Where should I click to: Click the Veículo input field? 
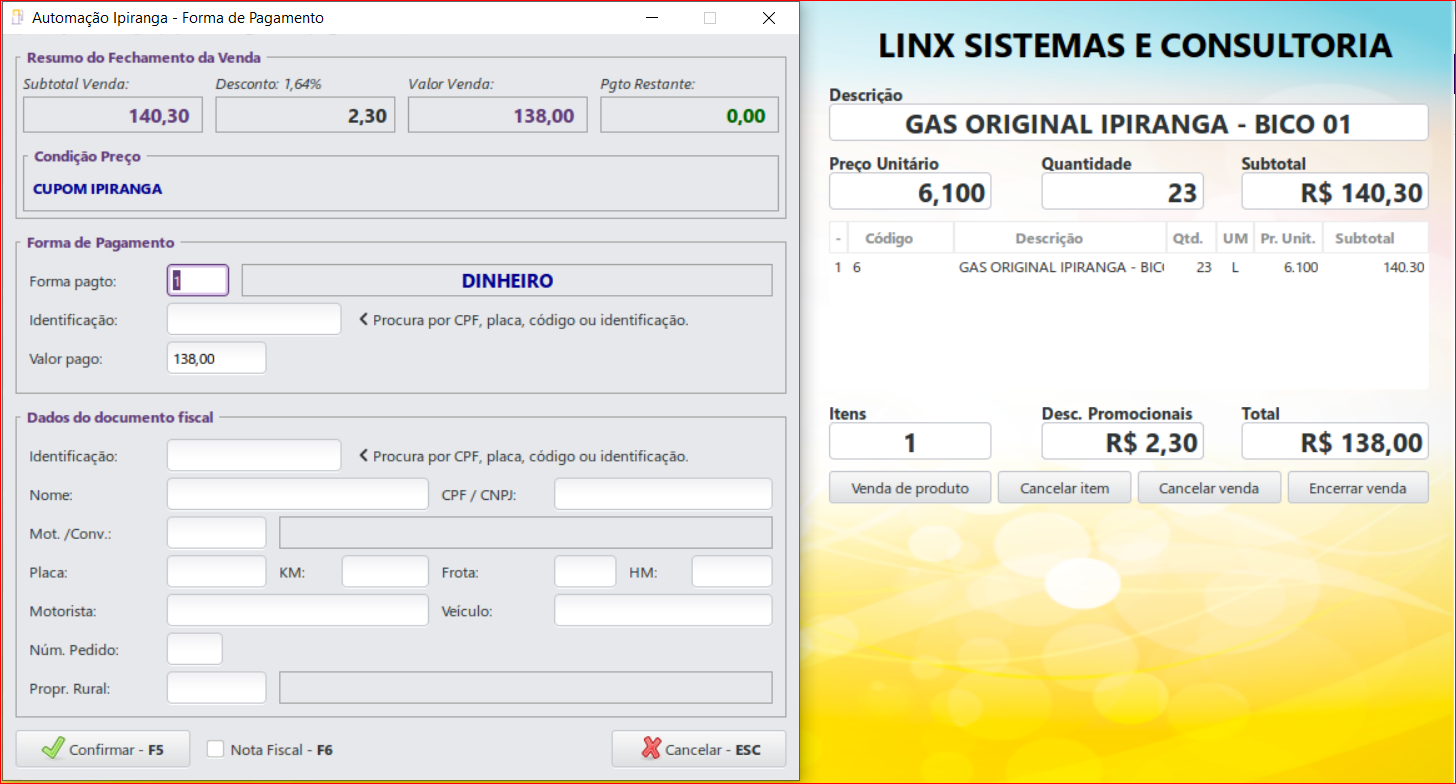click(x=663, y=610)
